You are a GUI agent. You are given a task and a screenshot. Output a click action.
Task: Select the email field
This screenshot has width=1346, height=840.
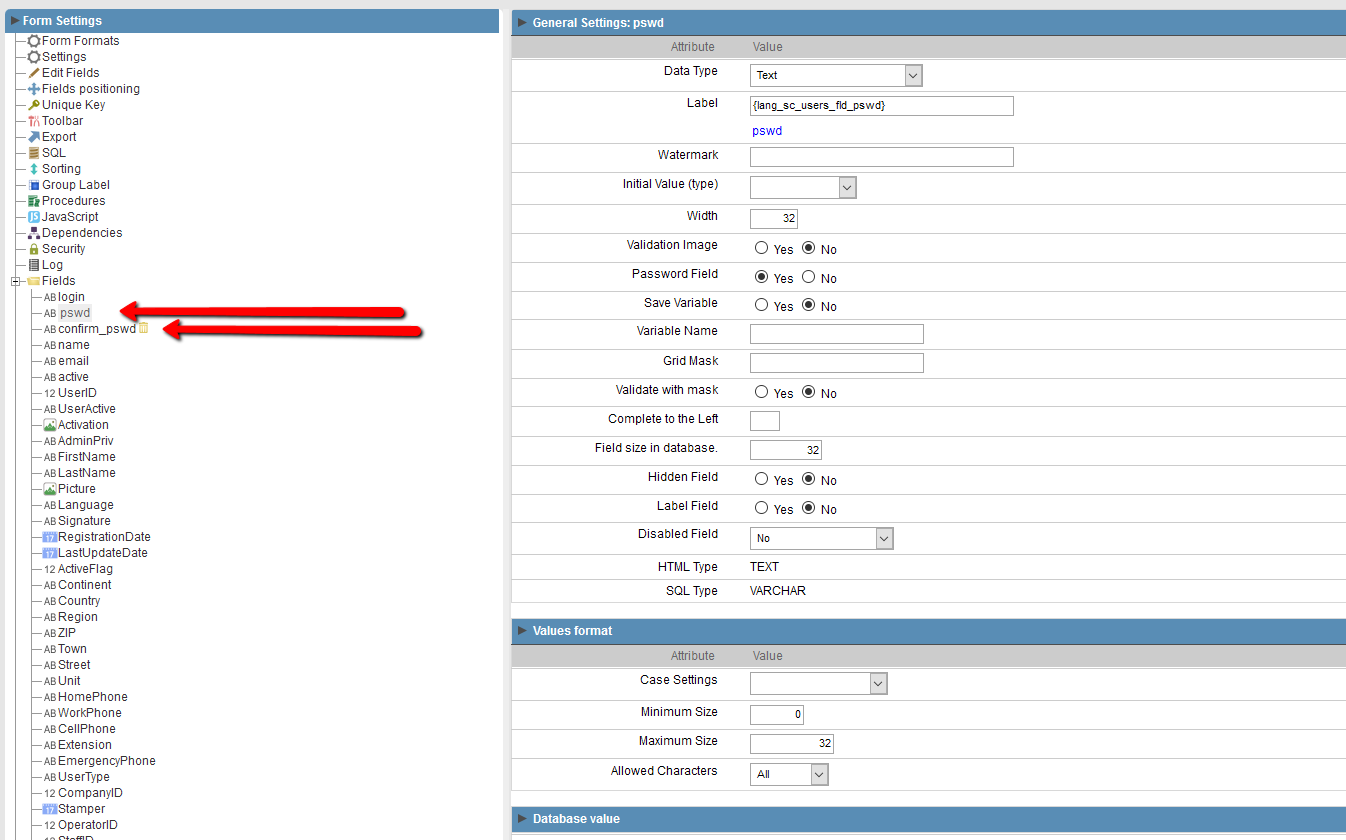coord(73,361)
